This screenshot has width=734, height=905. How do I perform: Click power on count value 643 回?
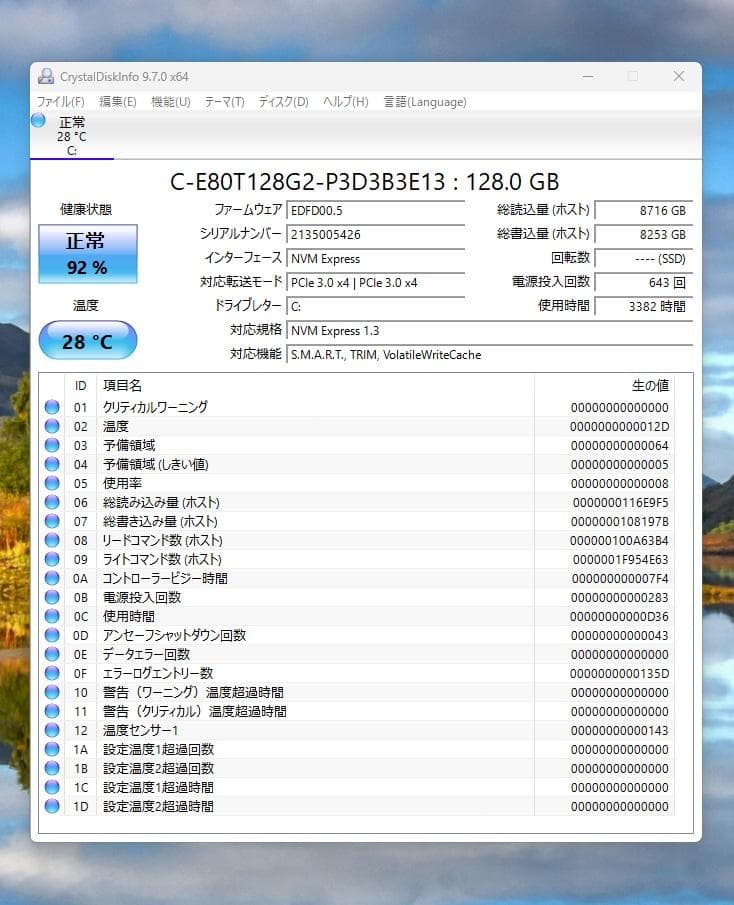643,283
